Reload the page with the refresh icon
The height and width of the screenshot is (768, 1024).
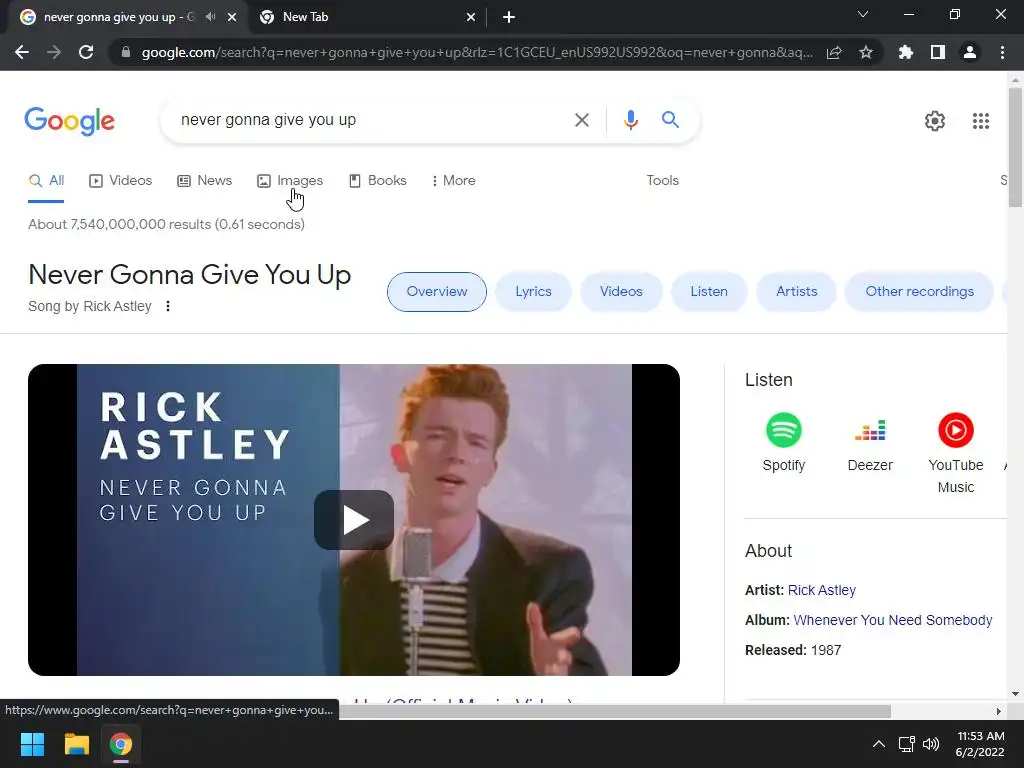click(86, 52)
